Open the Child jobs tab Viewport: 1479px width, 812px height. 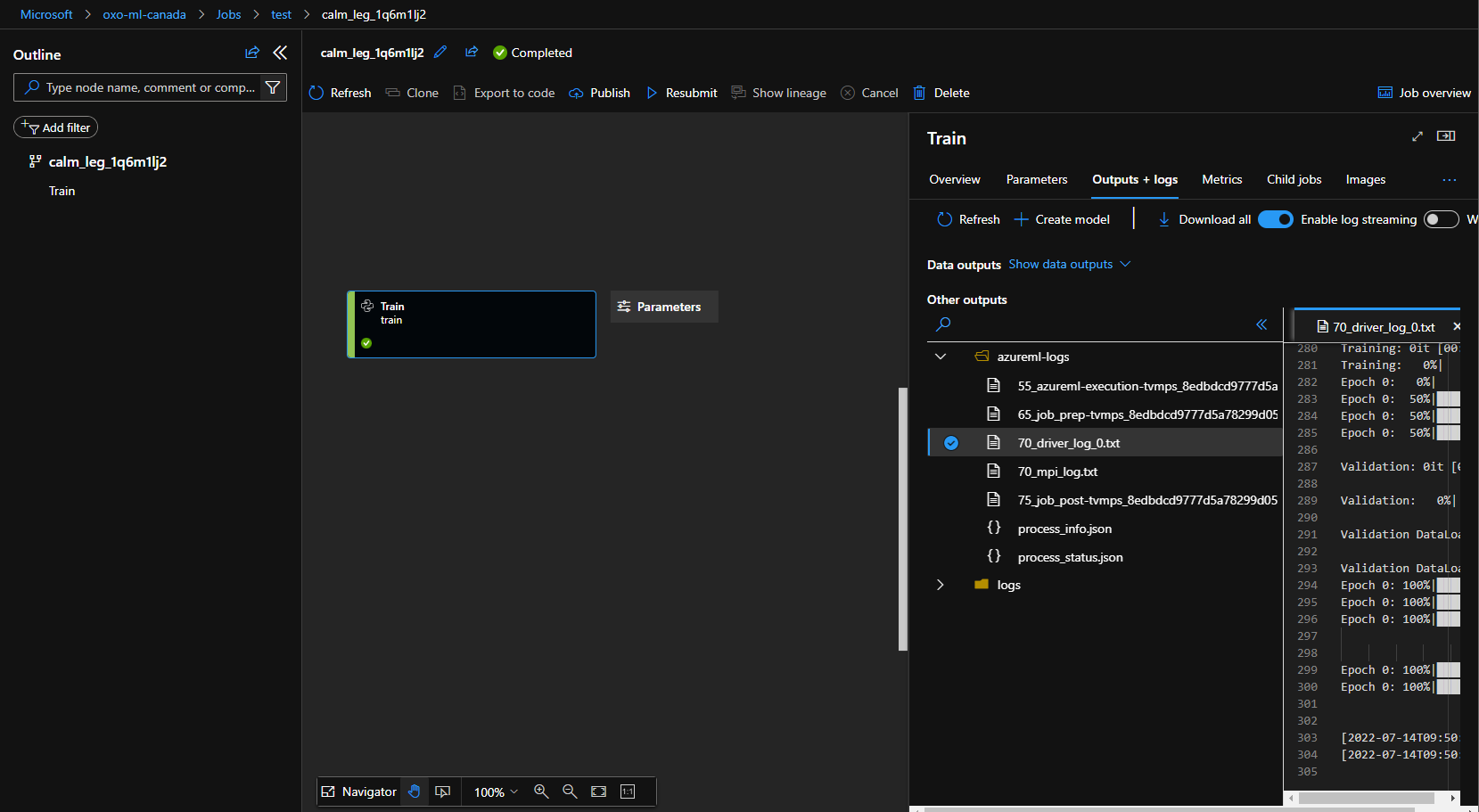click(1294, 179)
